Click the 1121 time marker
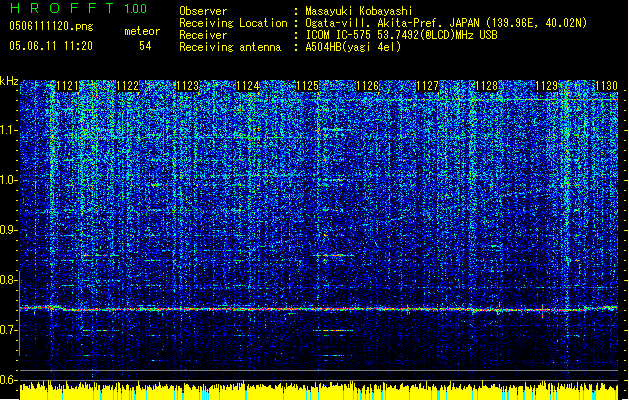The width and height of the screenshot is (629, 400). tap(67, 86)
